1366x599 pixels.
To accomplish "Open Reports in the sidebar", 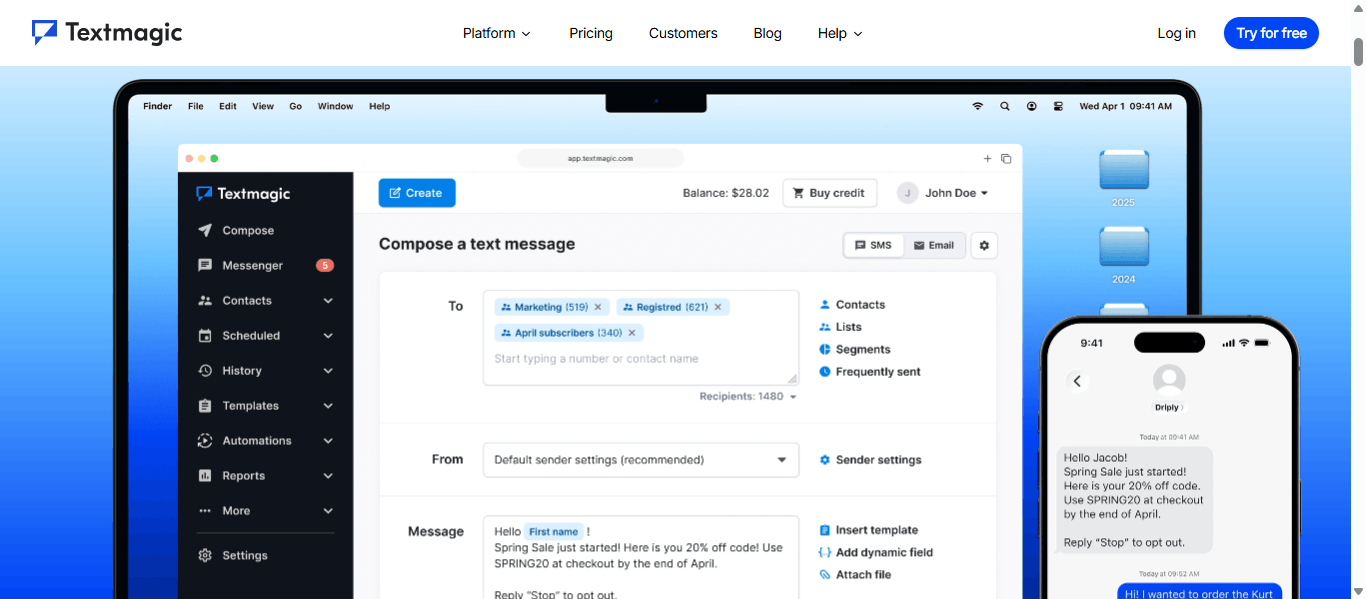I will [x=243, y=476].
